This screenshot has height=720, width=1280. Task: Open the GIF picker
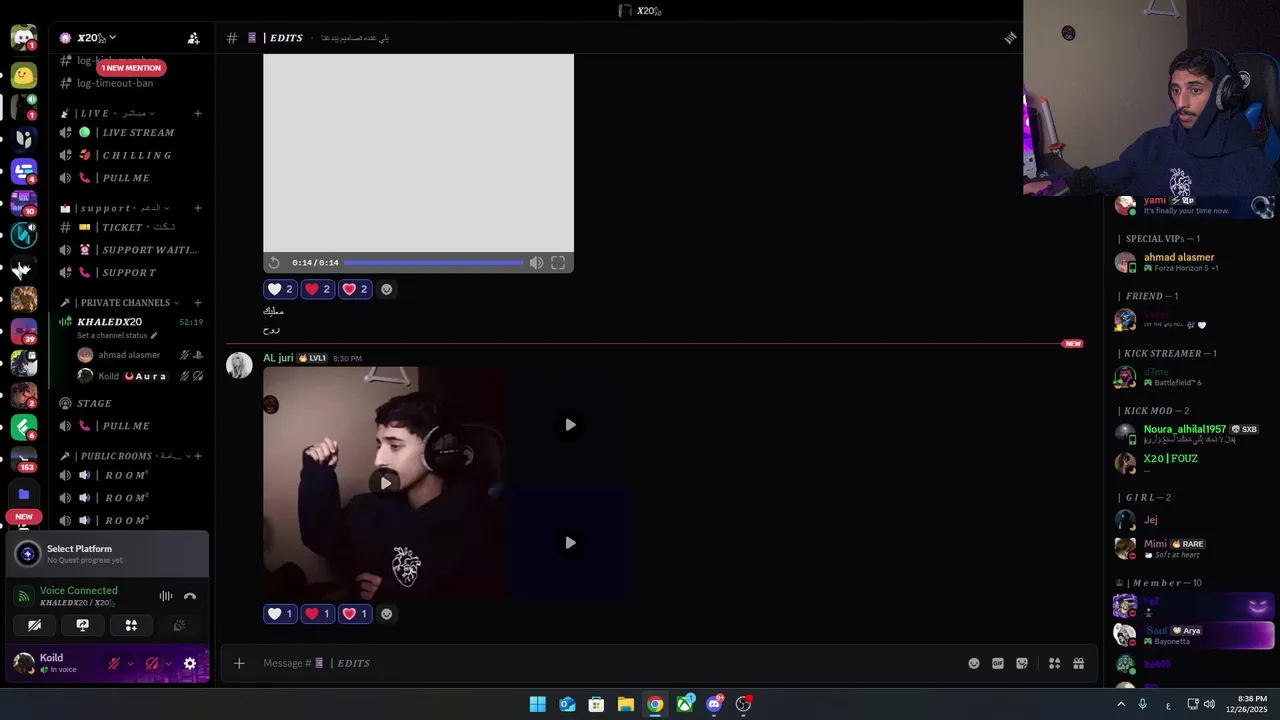click(998, 663)
